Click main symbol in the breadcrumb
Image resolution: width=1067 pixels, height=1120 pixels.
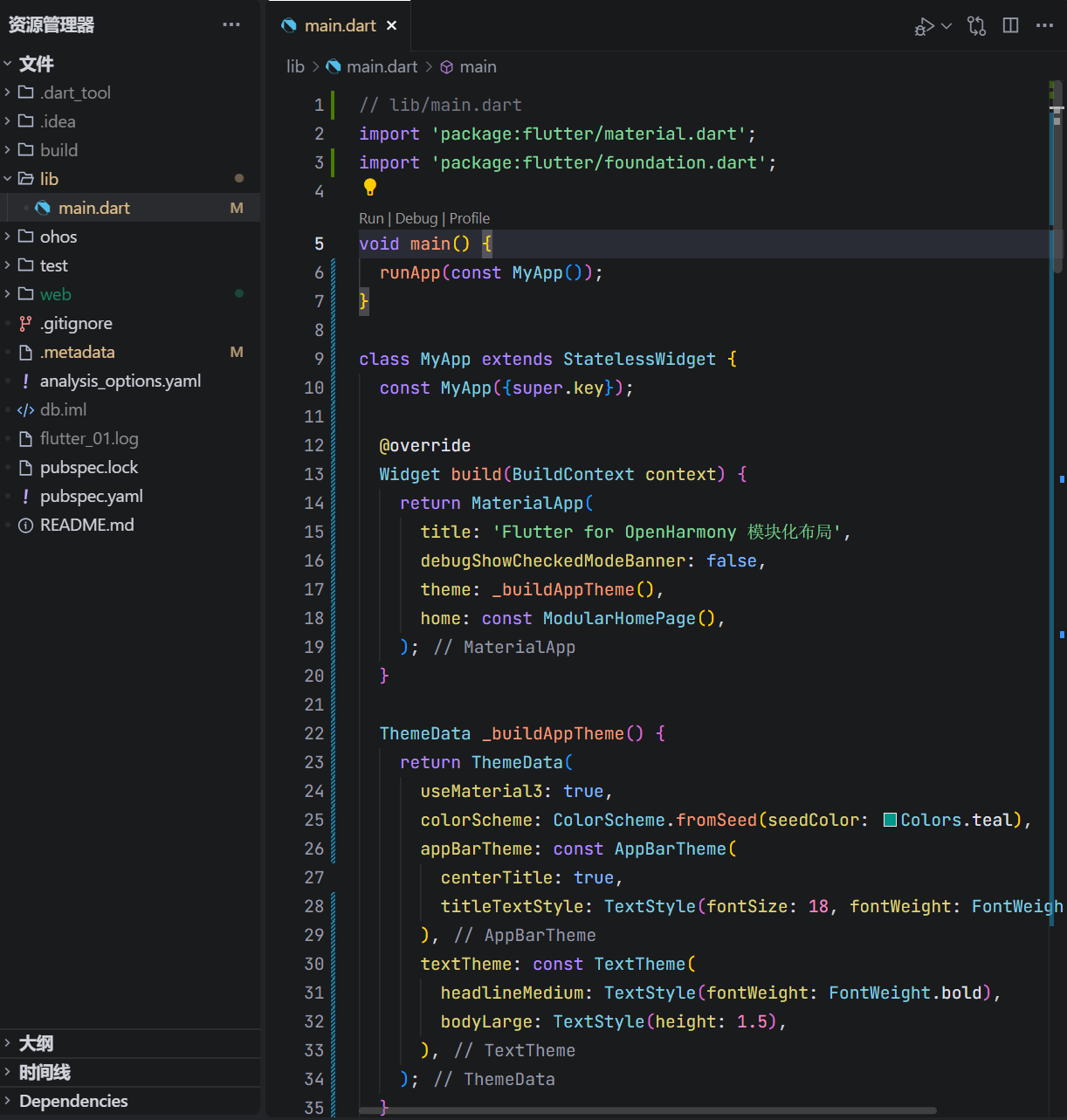click(478, 66)
